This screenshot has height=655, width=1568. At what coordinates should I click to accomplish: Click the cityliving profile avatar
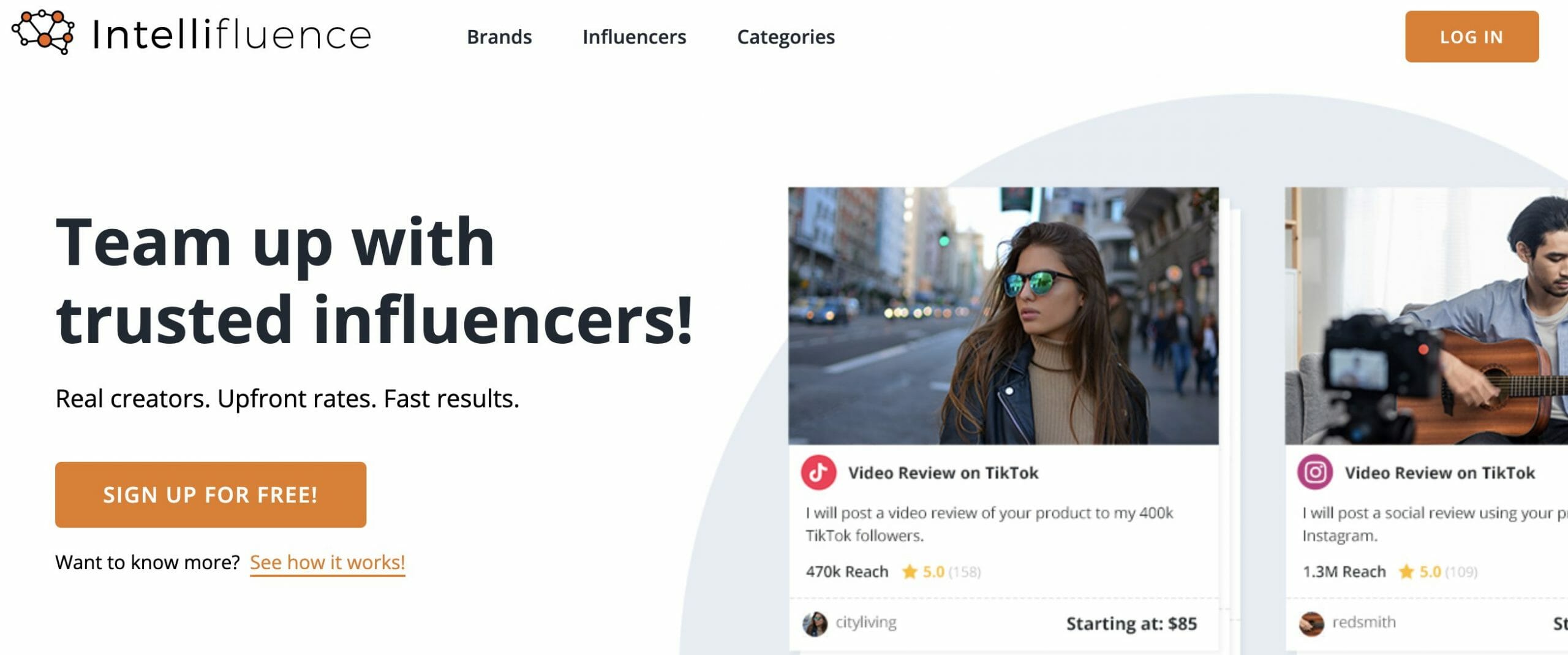point(815,624)
